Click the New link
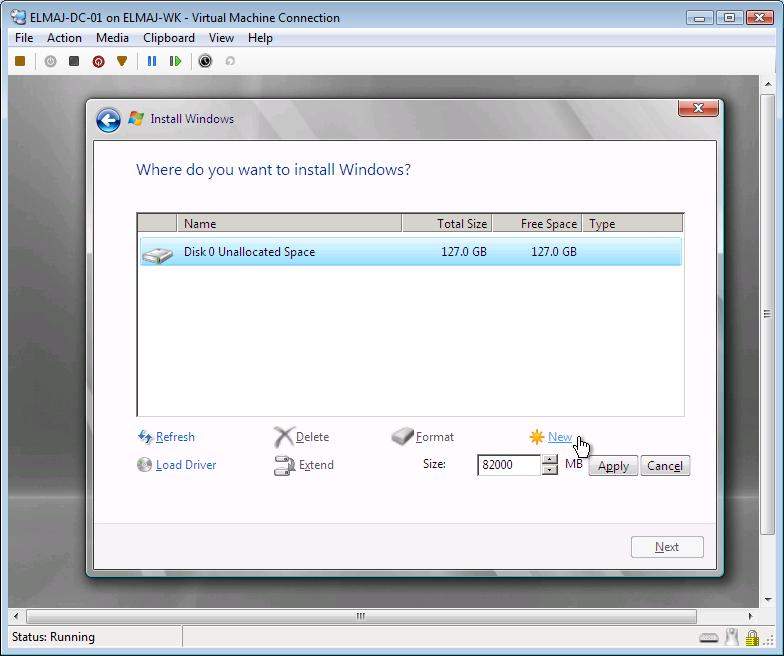Screen dimensions: 784x656 560,437
